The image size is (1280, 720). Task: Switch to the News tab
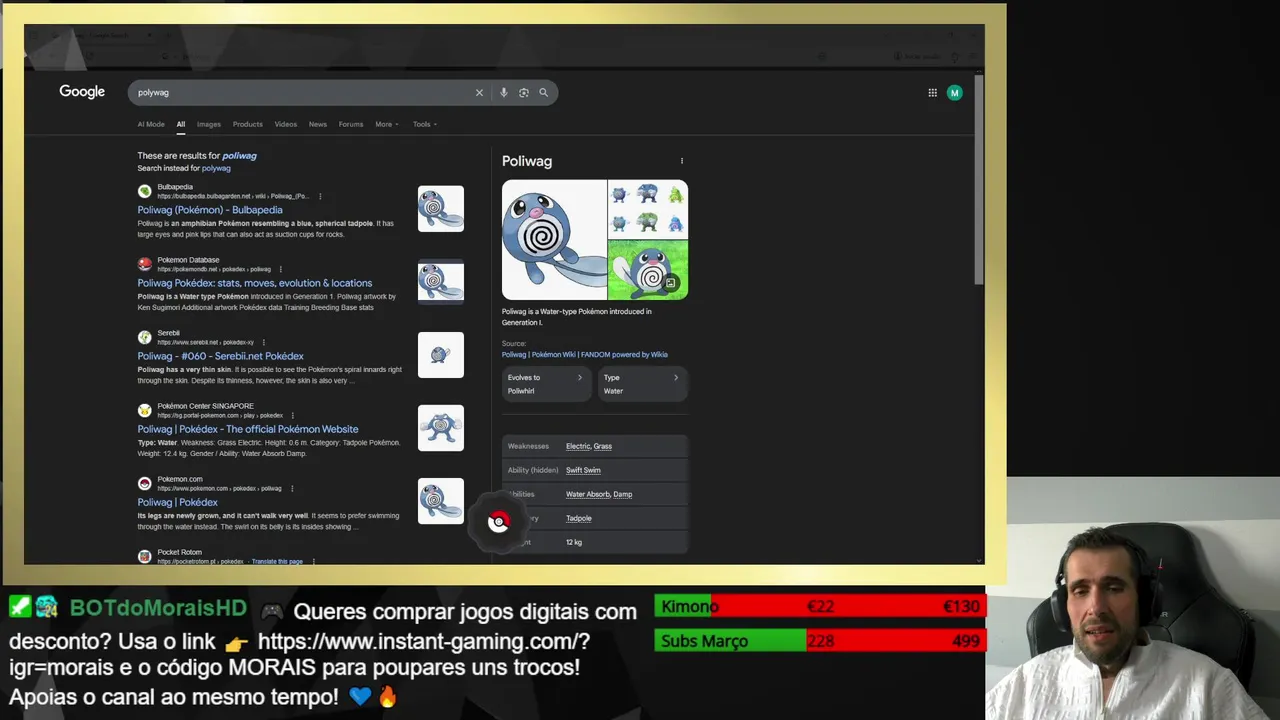click(x=318, y=125)
